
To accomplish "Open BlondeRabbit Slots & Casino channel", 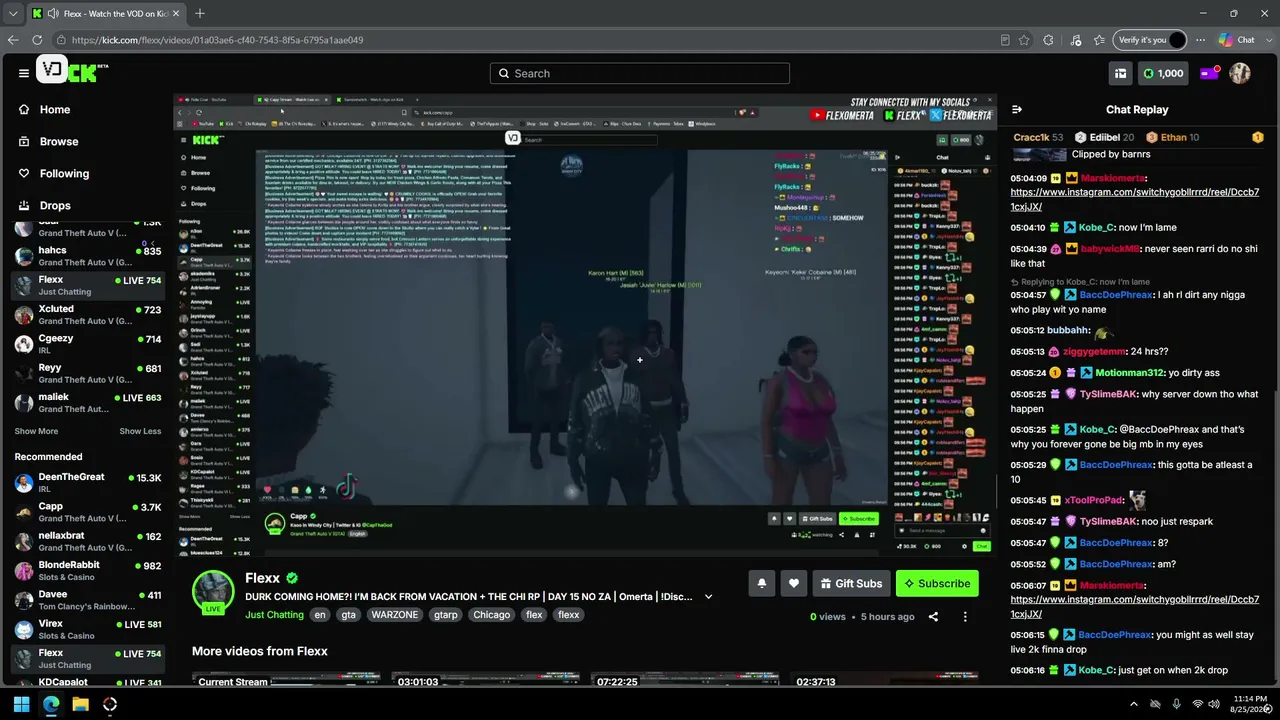I will tap(87, 571).
